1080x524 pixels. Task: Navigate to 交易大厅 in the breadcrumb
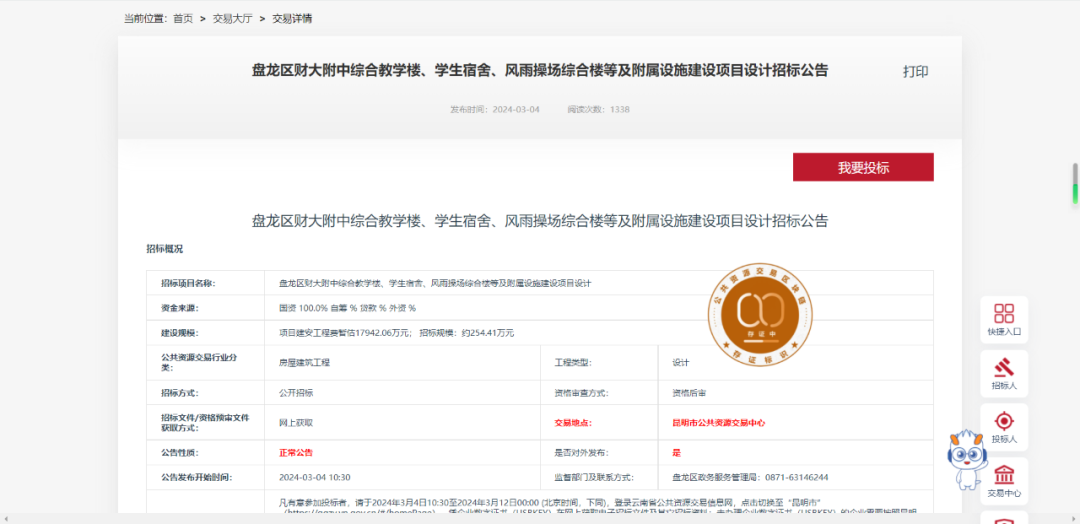[x=231, y=19]
